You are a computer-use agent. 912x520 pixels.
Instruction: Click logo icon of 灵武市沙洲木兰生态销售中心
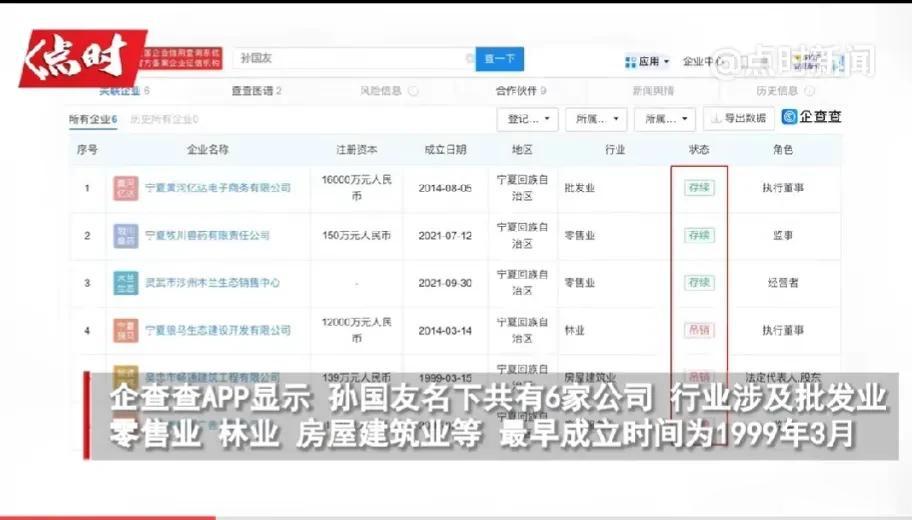point(125,283)
